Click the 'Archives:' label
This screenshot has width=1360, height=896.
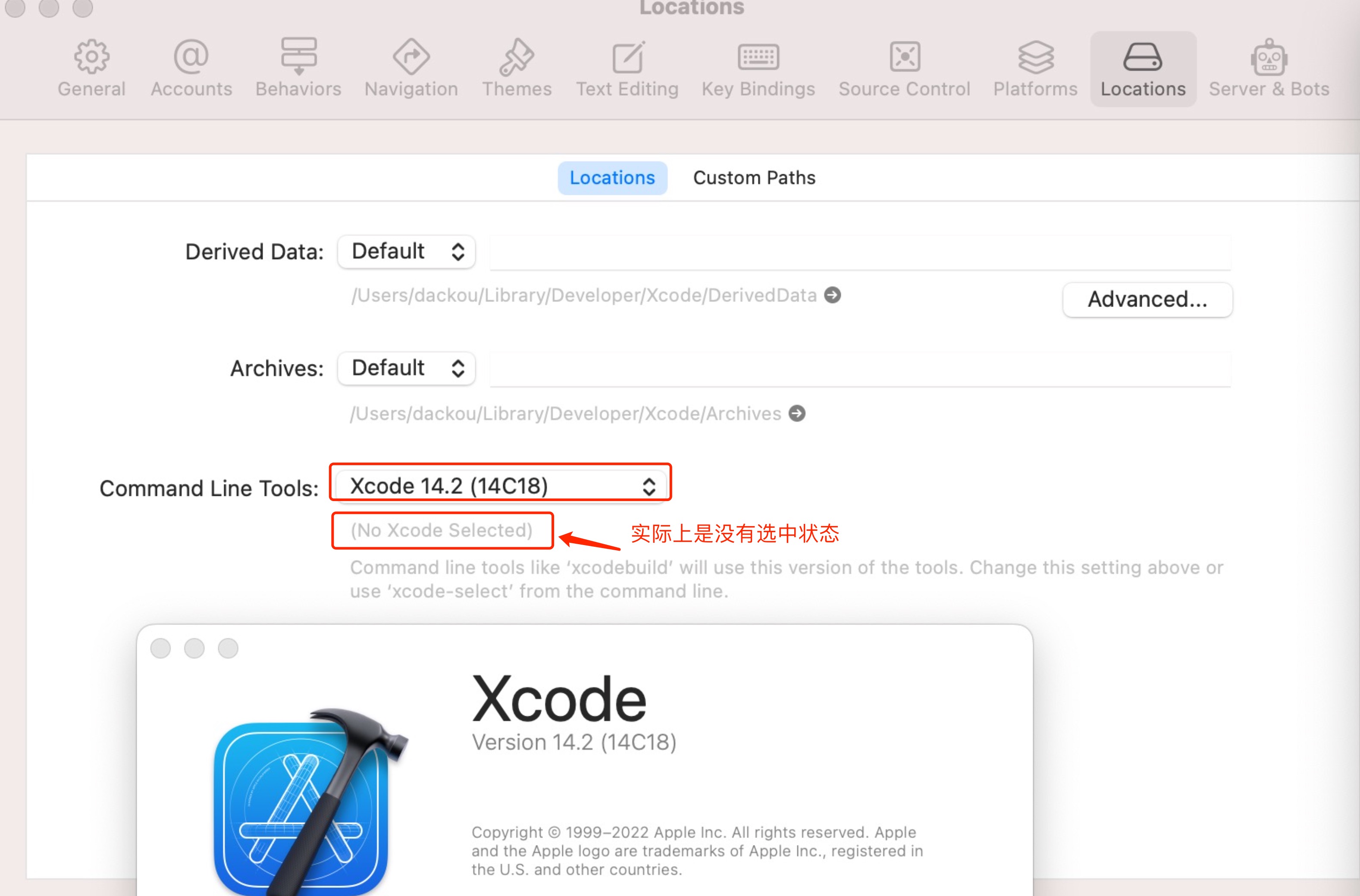[276, 369]
